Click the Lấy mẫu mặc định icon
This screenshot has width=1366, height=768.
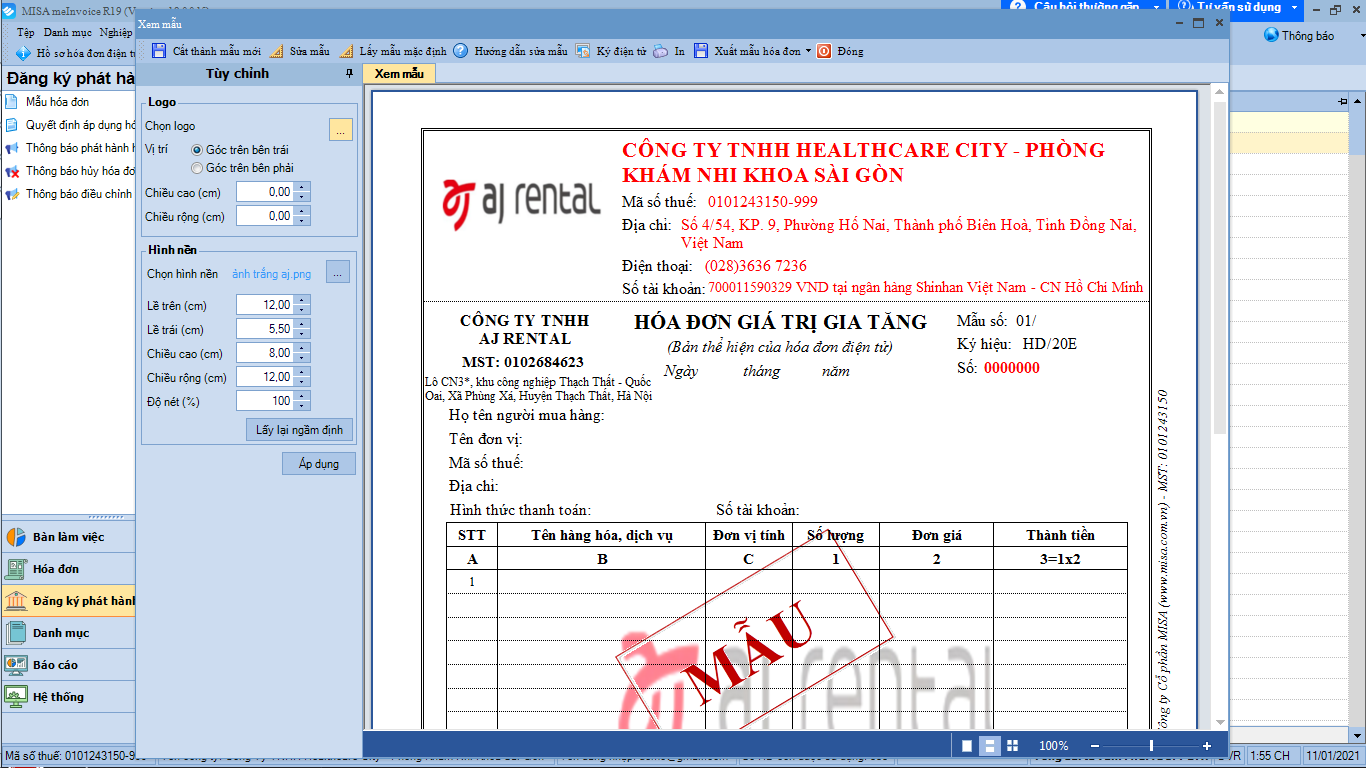click(x=346, y=51)
